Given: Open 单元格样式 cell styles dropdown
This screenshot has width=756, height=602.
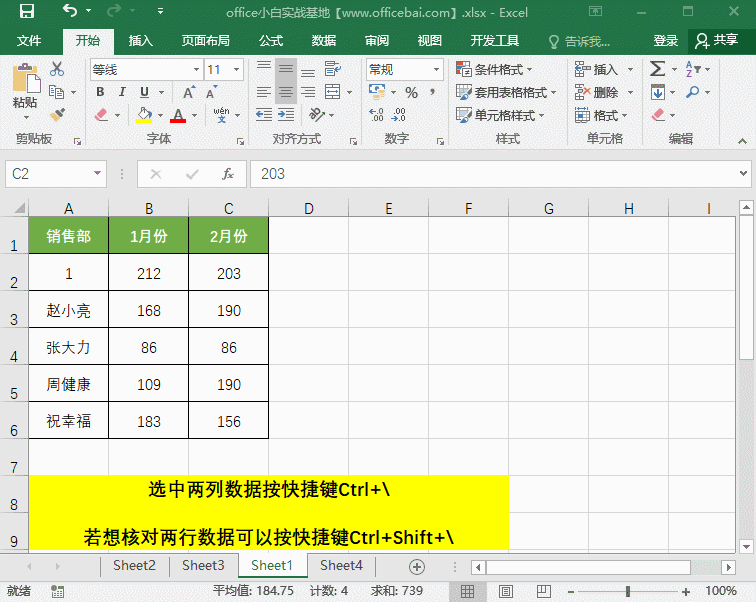Looking at the screenshot, I should (x=500, y=115).
